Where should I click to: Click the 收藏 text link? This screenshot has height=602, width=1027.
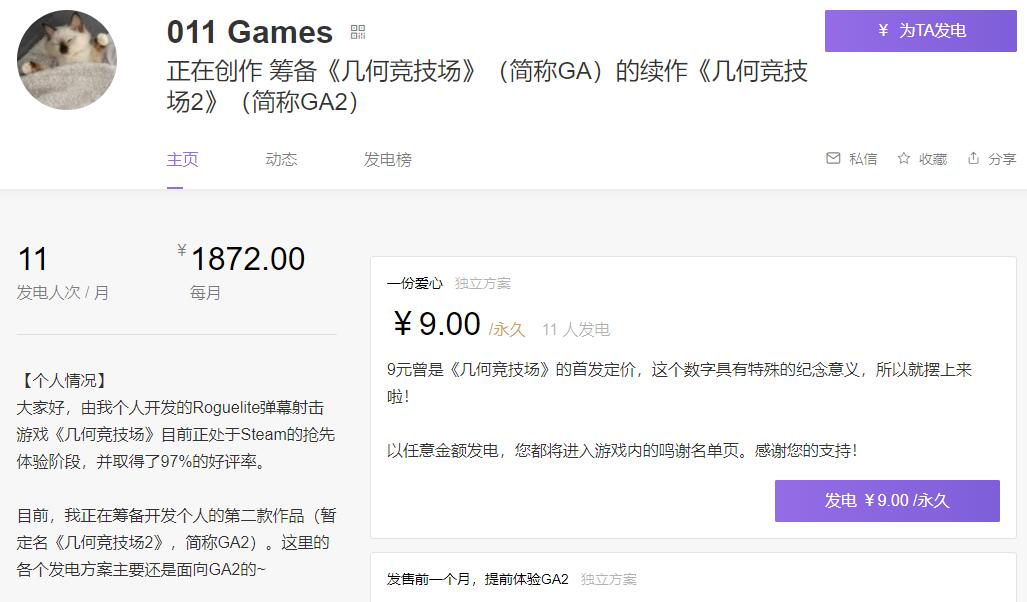click(933, 159)
